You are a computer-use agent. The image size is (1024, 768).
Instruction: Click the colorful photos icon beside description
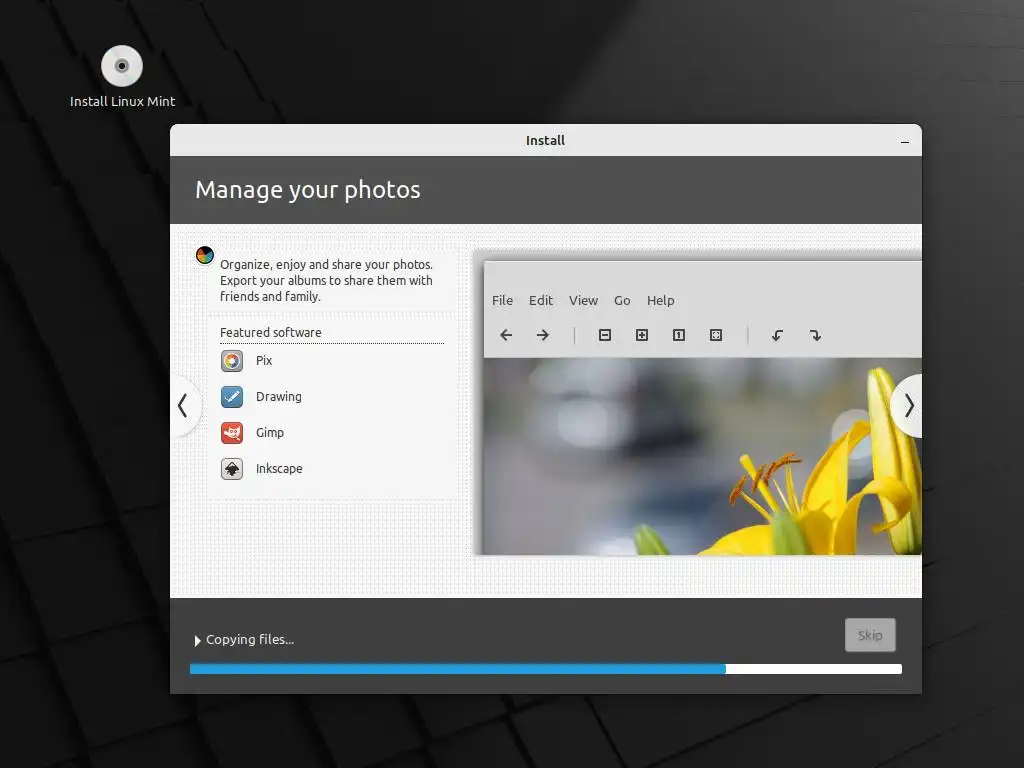205,255
